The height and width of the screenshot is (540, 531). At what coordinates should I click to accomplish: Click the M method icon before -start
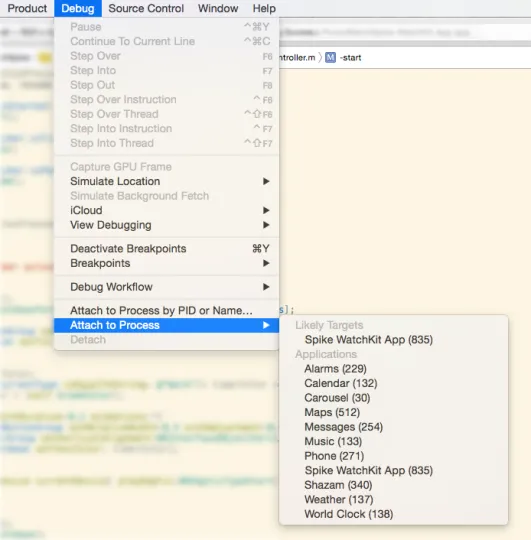[x=330, y=58]
